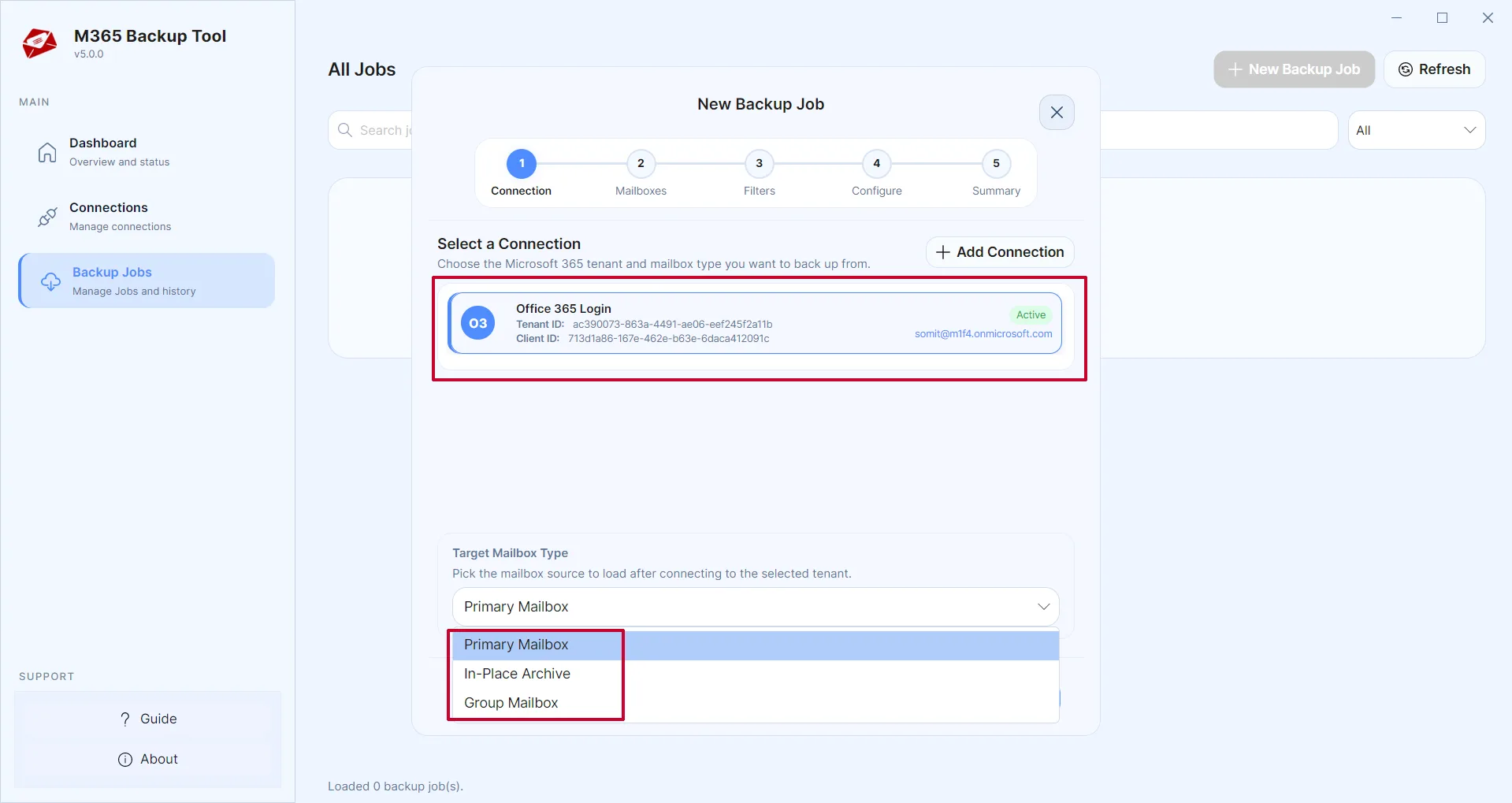Open Connections manage connections page

(147, 217)
